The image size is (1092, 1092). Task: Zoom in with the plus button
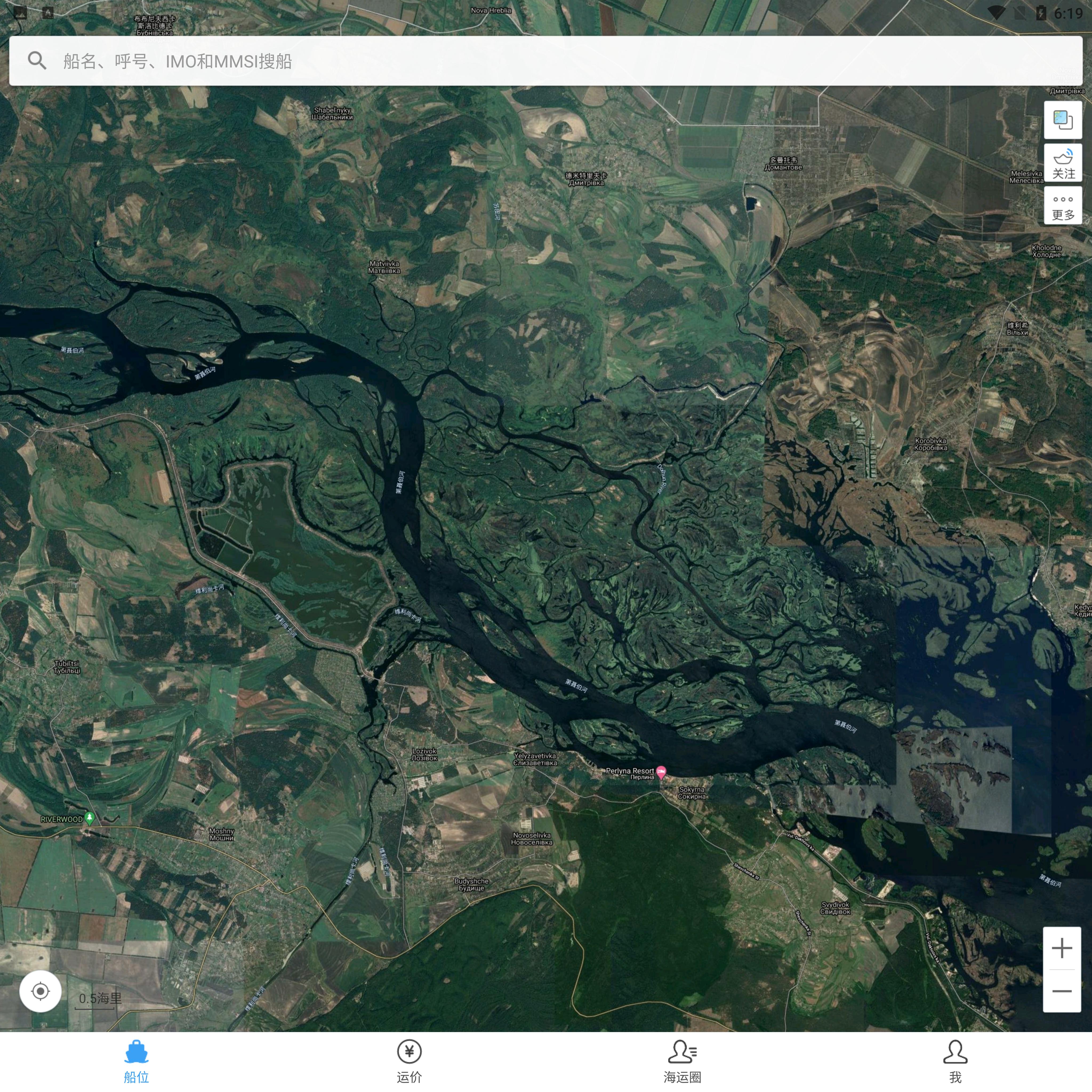click(x=1062, y=948)
